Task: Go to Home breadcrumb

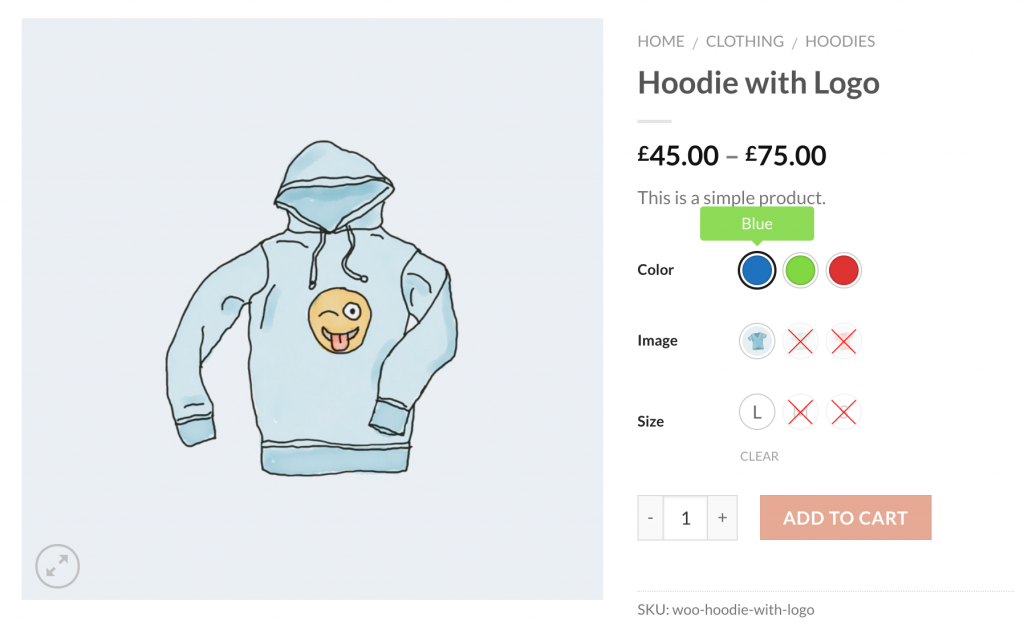Action: pyautogui.click(x=661, y=41)
